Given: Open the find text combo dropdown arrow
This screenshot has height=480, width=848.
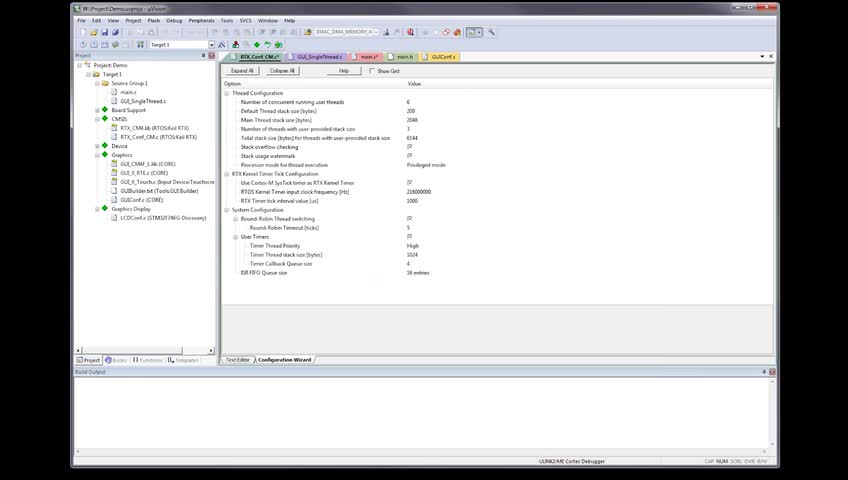Looking at the screenshot, I should [376, 32].
